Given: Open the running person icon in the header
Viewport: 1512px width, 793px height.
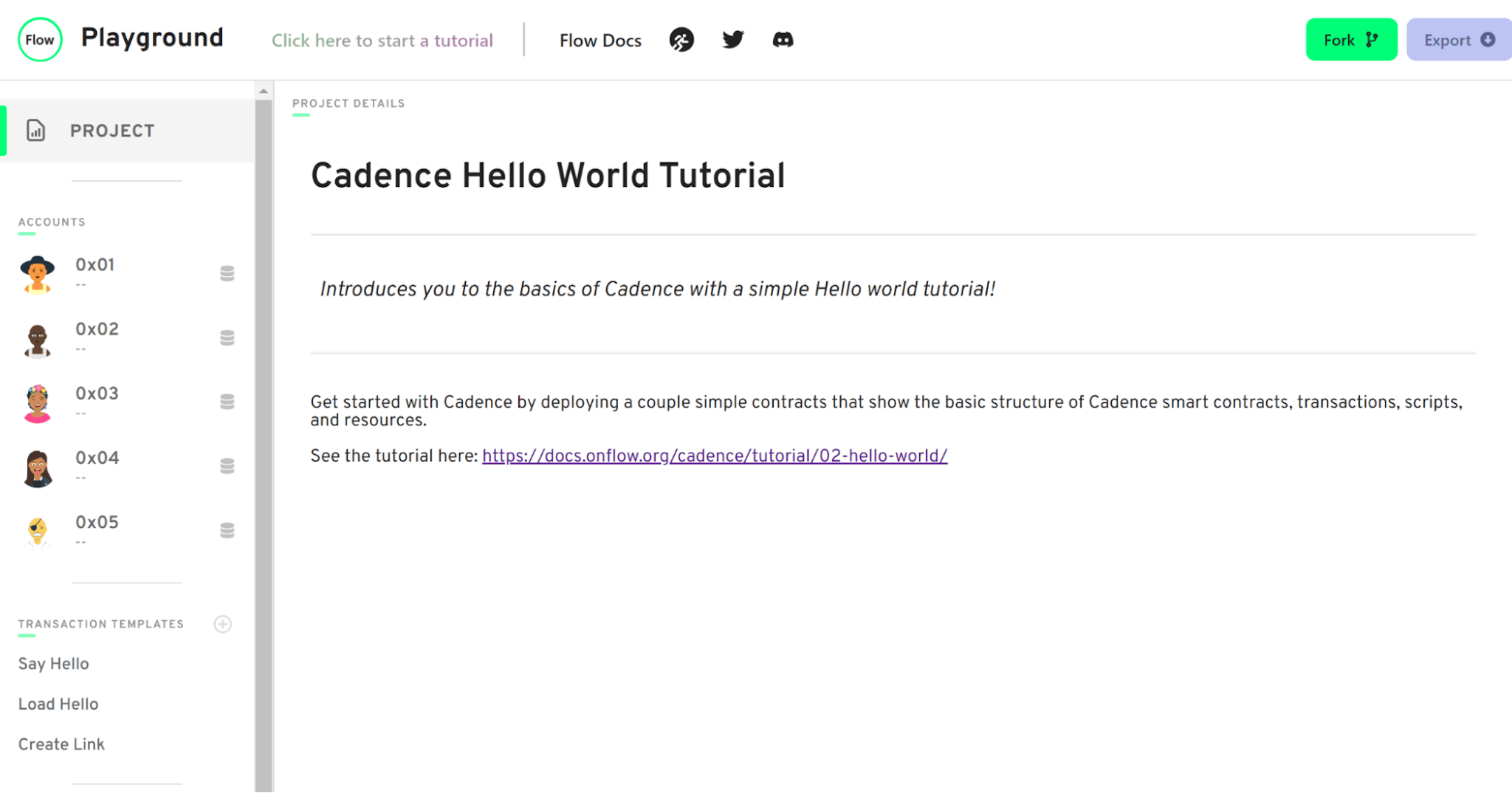Looking at the screenshot, I should coord(682,40).
